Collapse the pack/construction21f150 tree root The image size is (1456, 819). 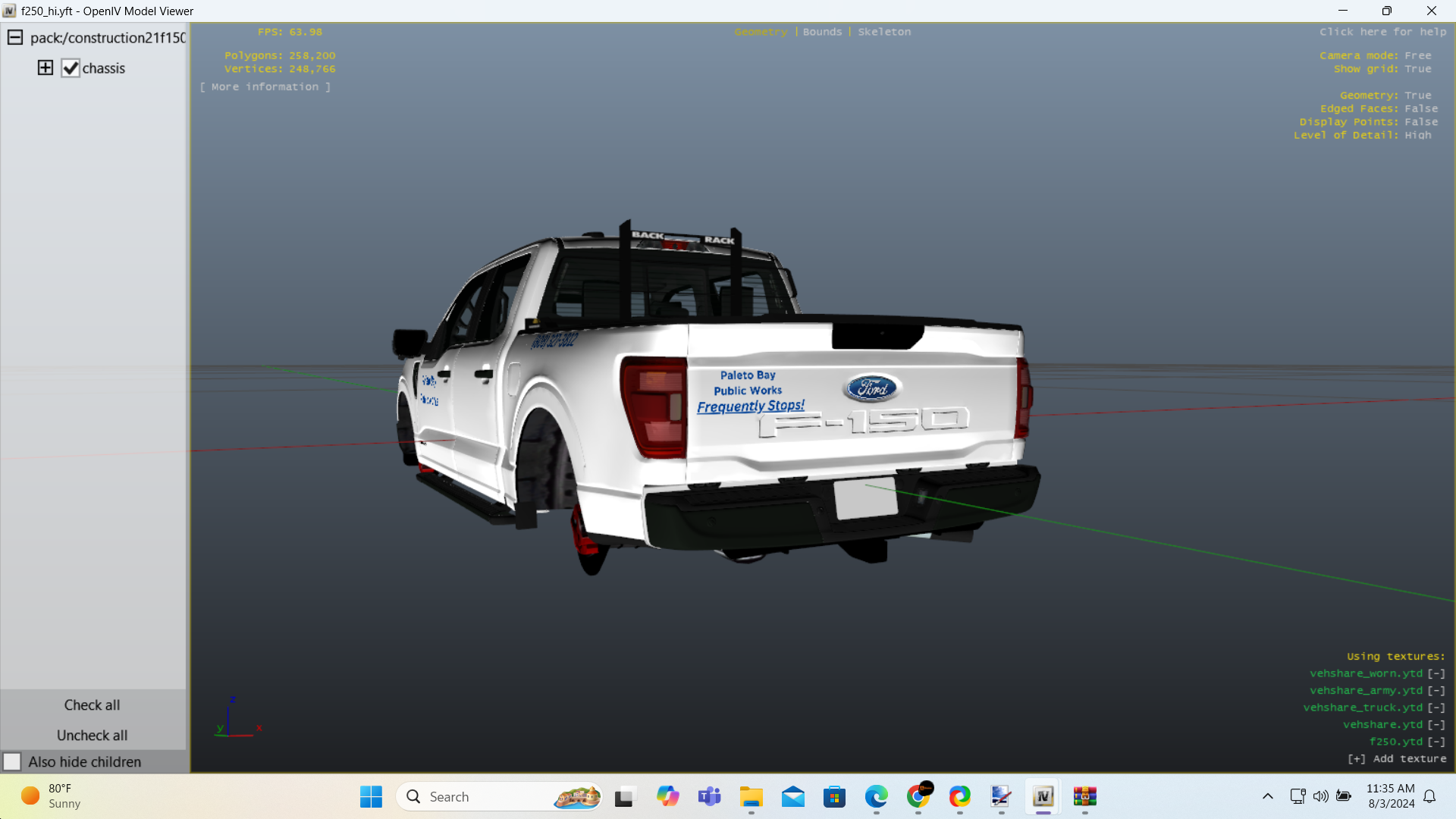15,38
